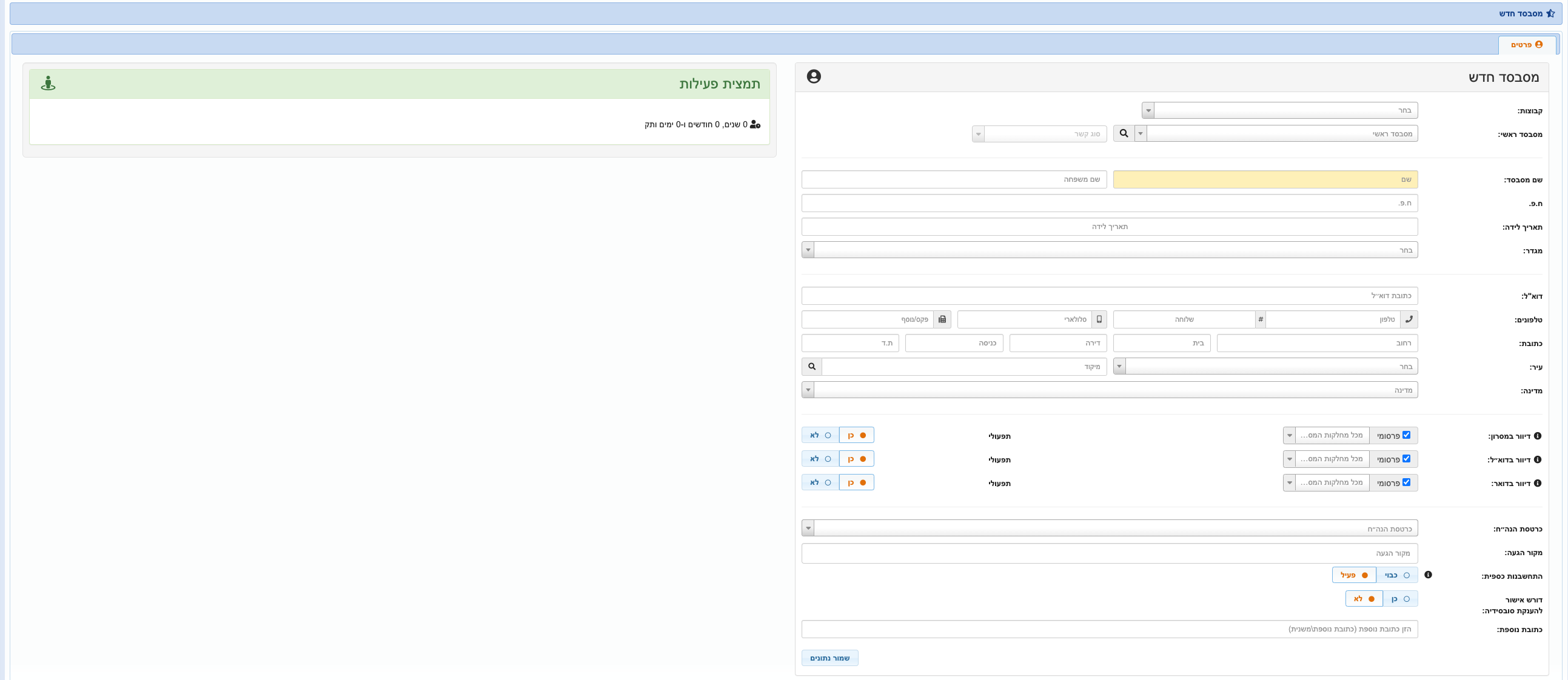The image size is (1568, 680).
Task: Click the seniority user icon in activity summary
Action: [x=756, y=124]
